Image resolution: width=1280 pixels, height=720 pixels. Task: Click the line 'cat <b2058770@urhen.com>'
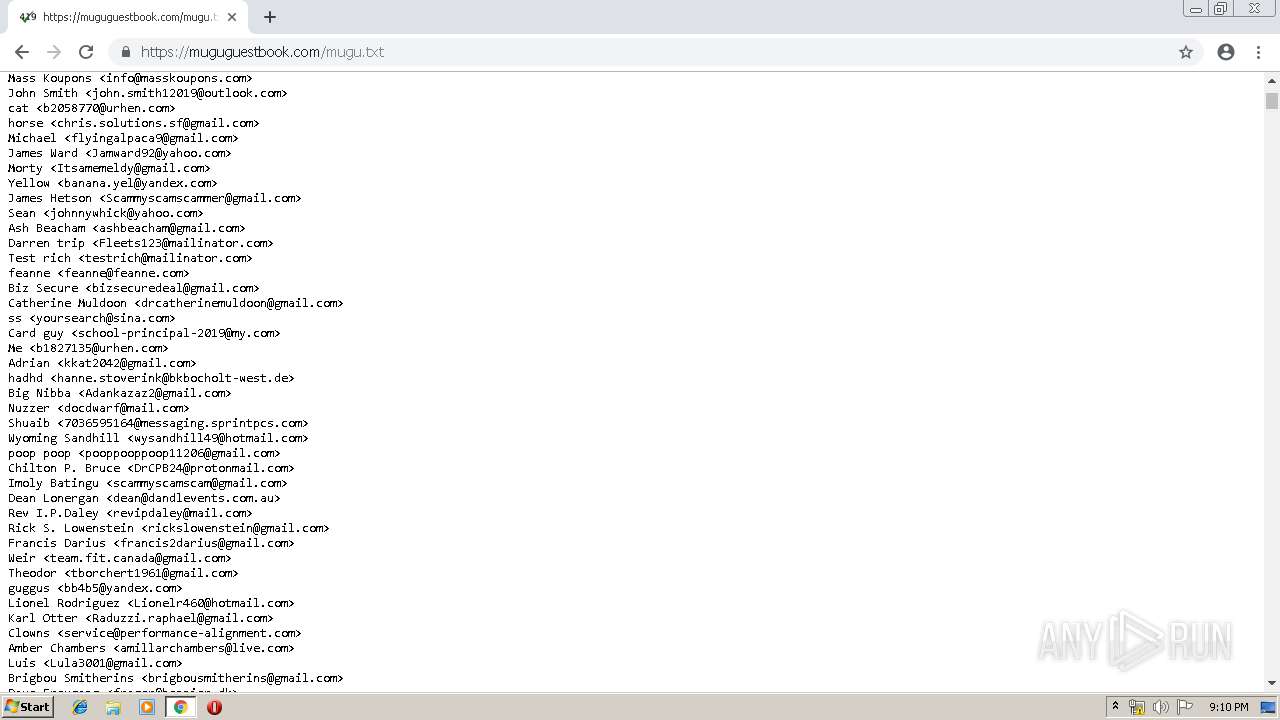(92, 108)
